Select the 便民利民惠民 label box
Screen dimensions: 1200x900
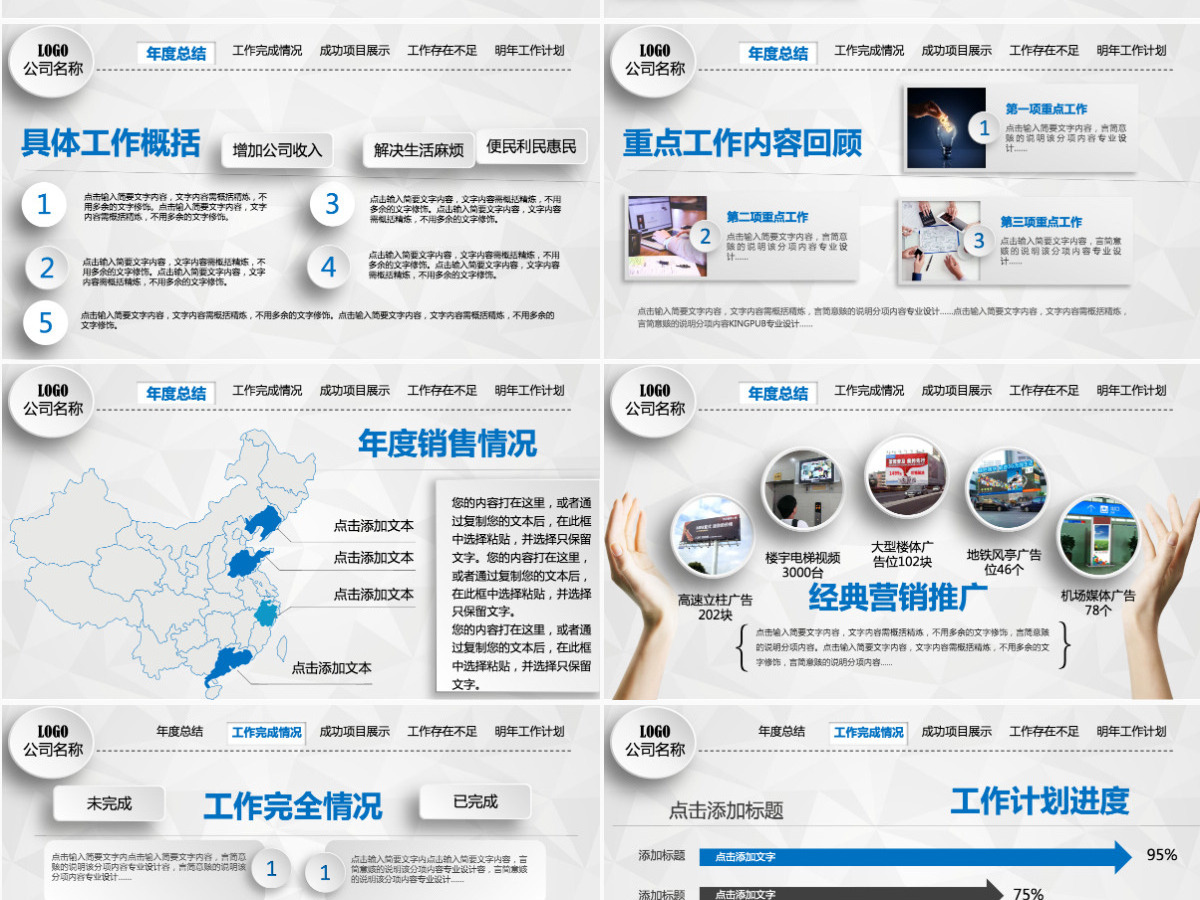532,147
